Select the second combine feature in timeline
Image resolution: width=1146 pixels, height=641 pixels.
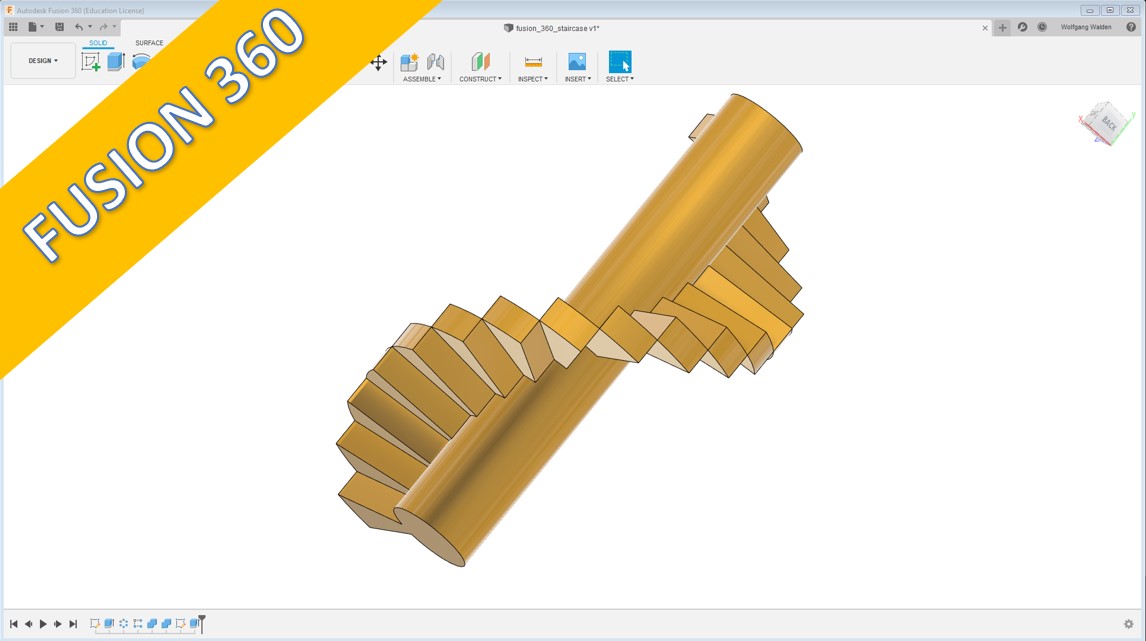166,623
